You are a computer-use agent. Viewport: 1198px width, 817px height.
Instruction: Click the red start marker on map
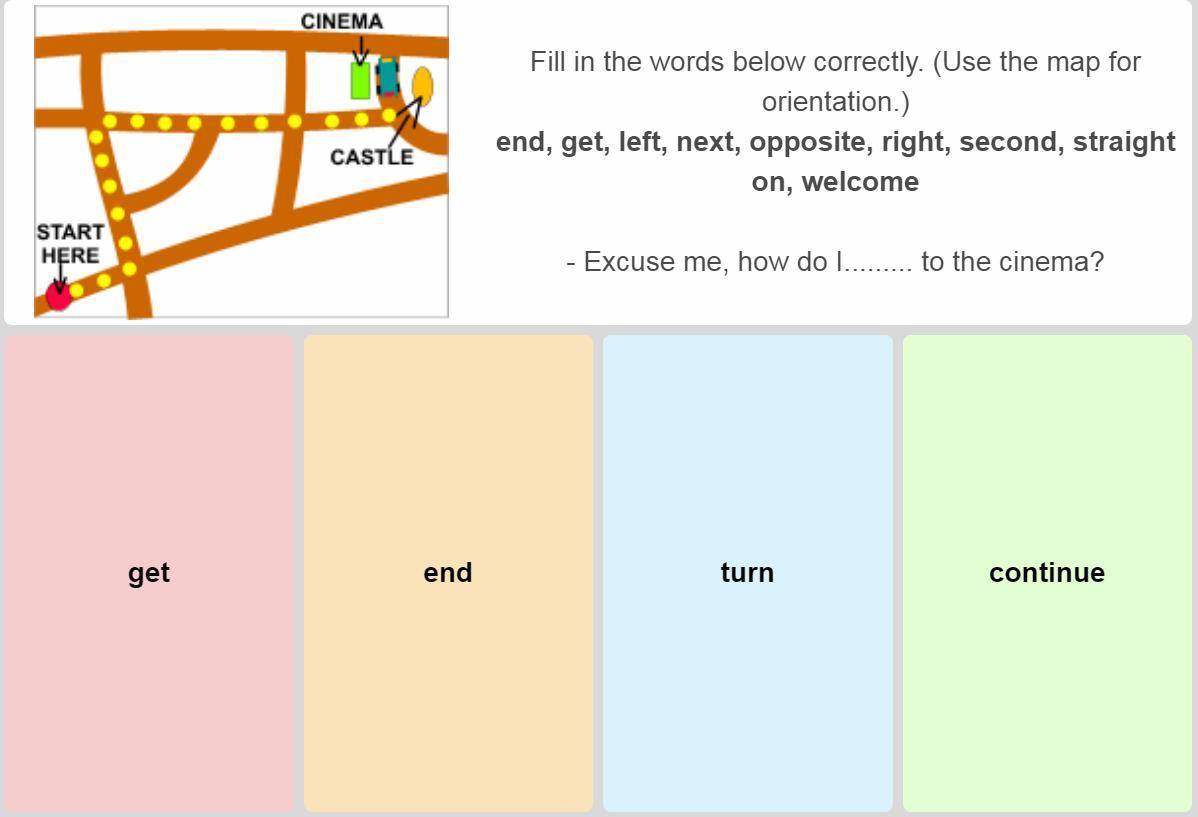point(58,295)
